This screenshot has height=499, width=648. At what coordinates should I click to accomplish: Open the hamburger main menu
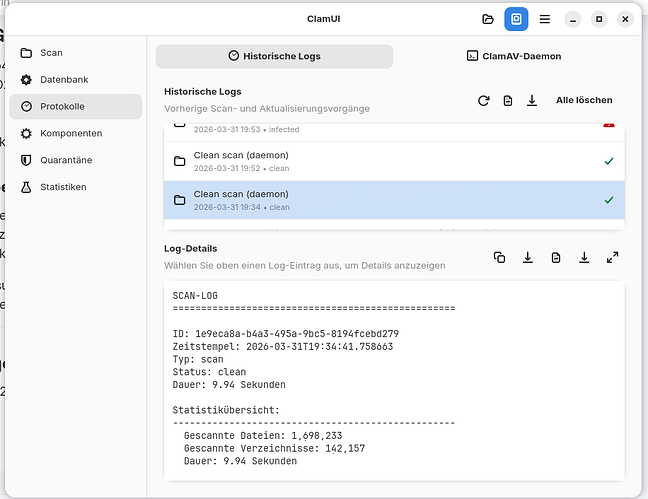[x=544, y=19]
